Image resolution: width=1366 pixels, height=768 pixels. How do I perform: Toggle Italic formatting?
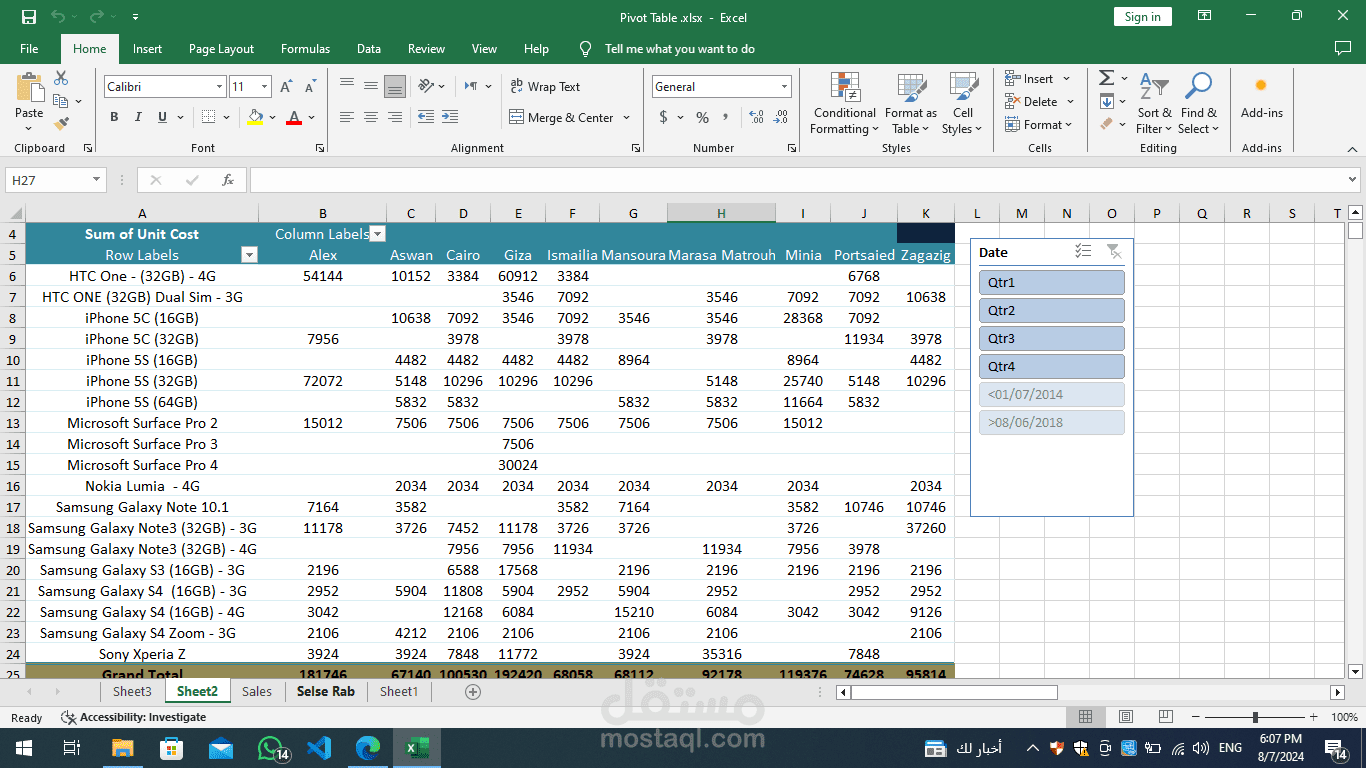coord(138,117)
